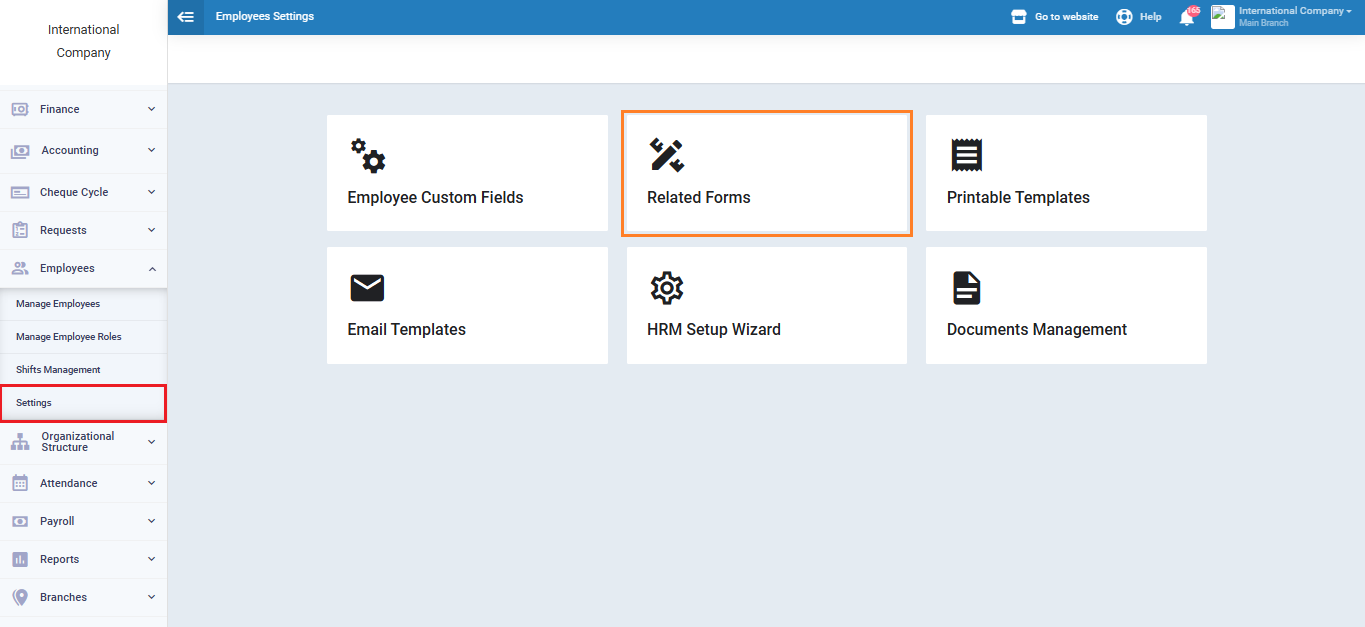Select Manage Employees in the sidebar

(58, 304)
